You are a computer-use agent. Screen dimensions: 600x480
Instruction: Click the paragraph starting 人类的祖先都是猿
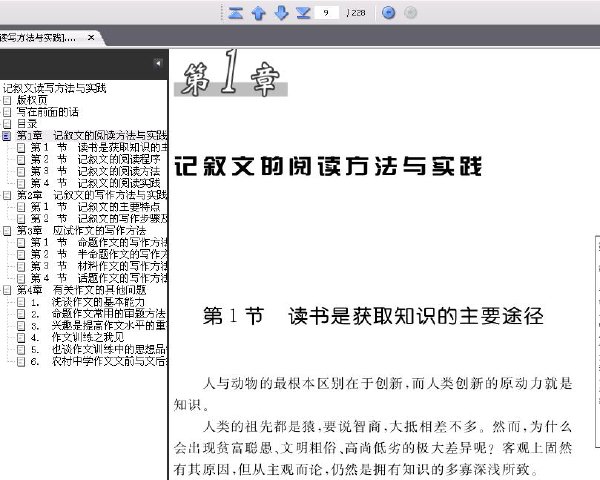click(373, 447)
